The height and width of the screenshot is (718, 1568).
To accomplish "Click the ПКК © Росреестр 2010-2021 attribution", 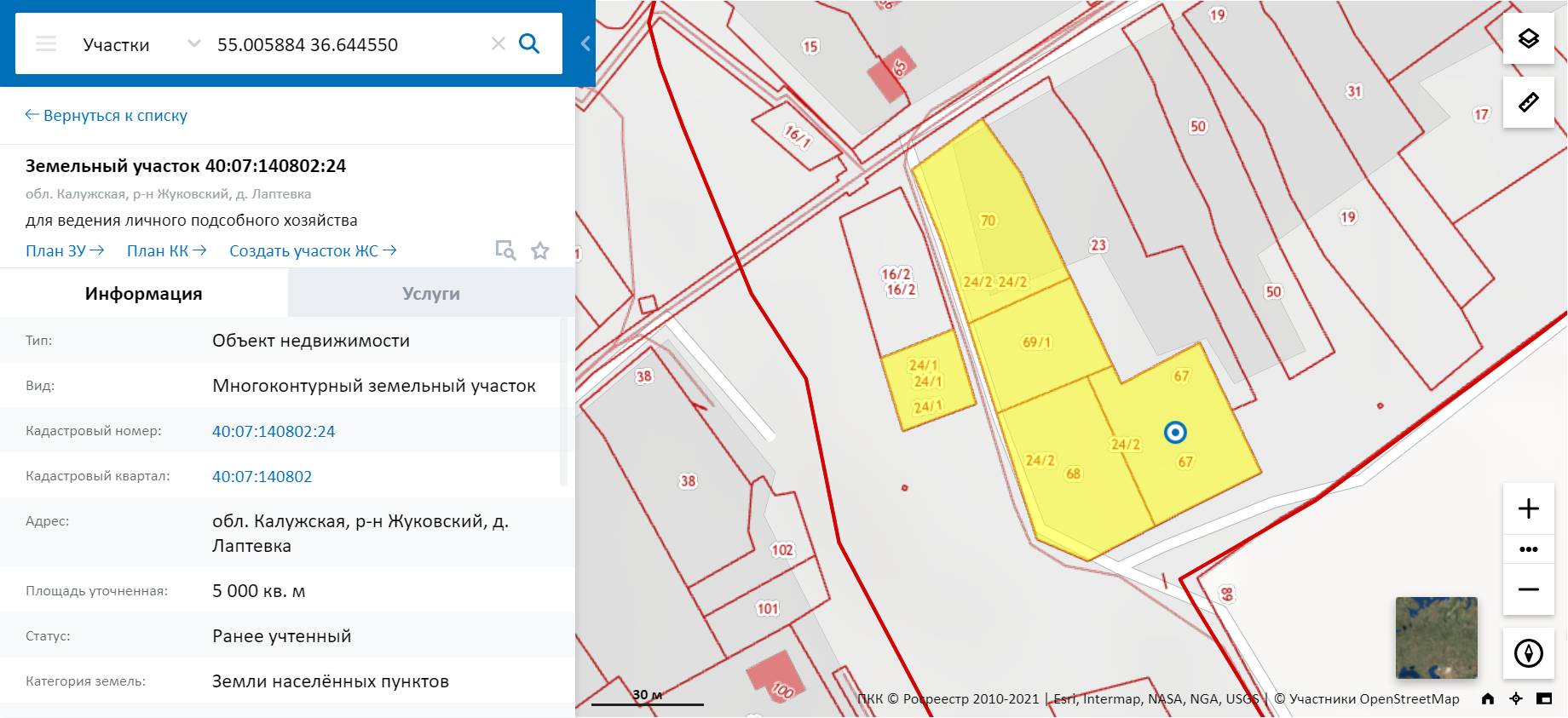I will tap(948, 699).
